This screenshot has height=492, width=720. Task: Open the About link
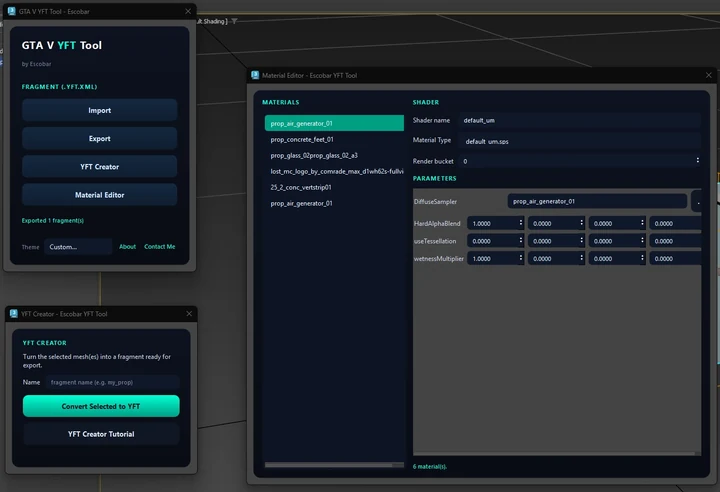[127, 247]
